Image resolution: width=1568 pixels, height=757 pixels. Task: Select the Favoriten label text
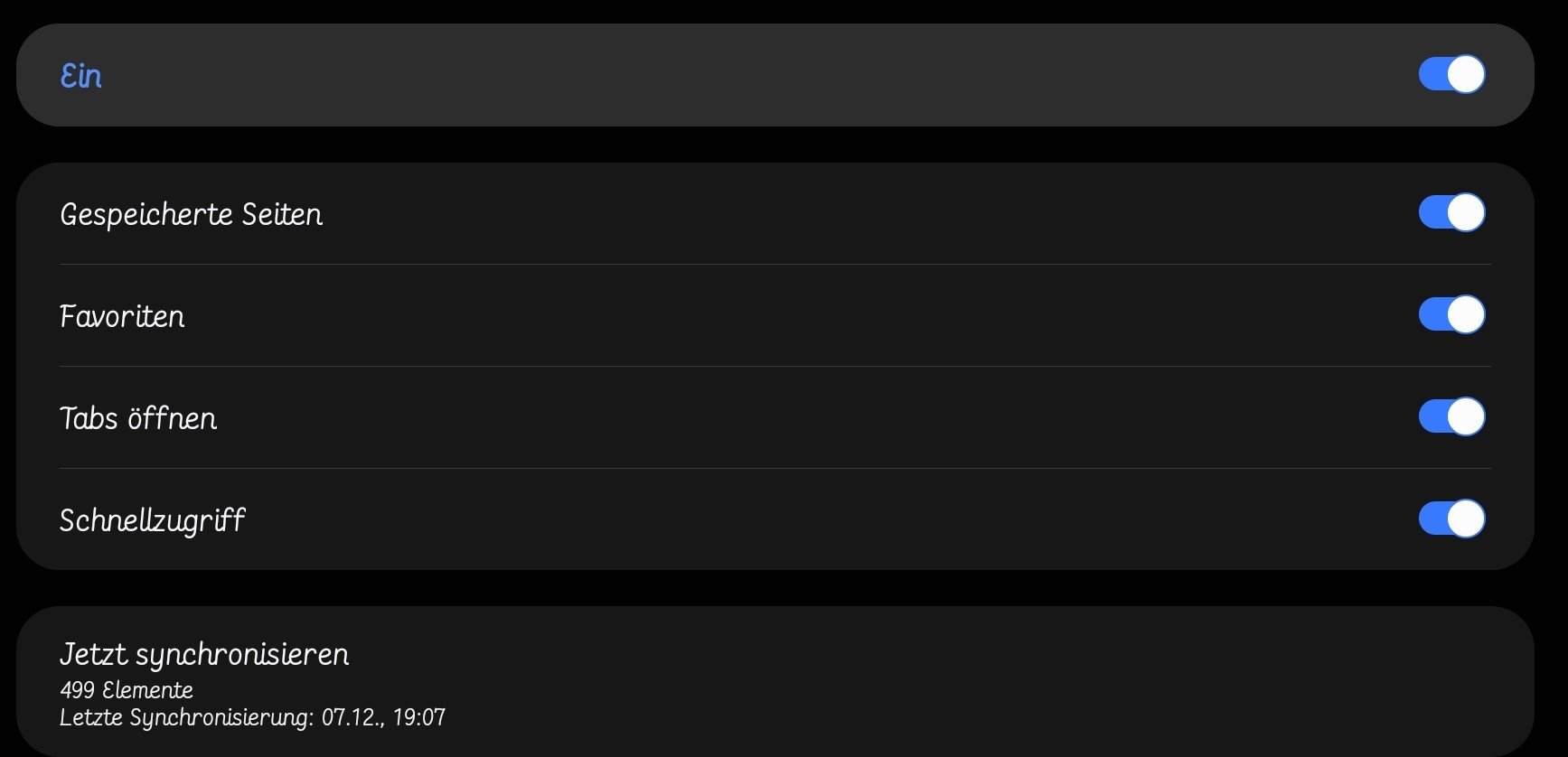point(122,317)
